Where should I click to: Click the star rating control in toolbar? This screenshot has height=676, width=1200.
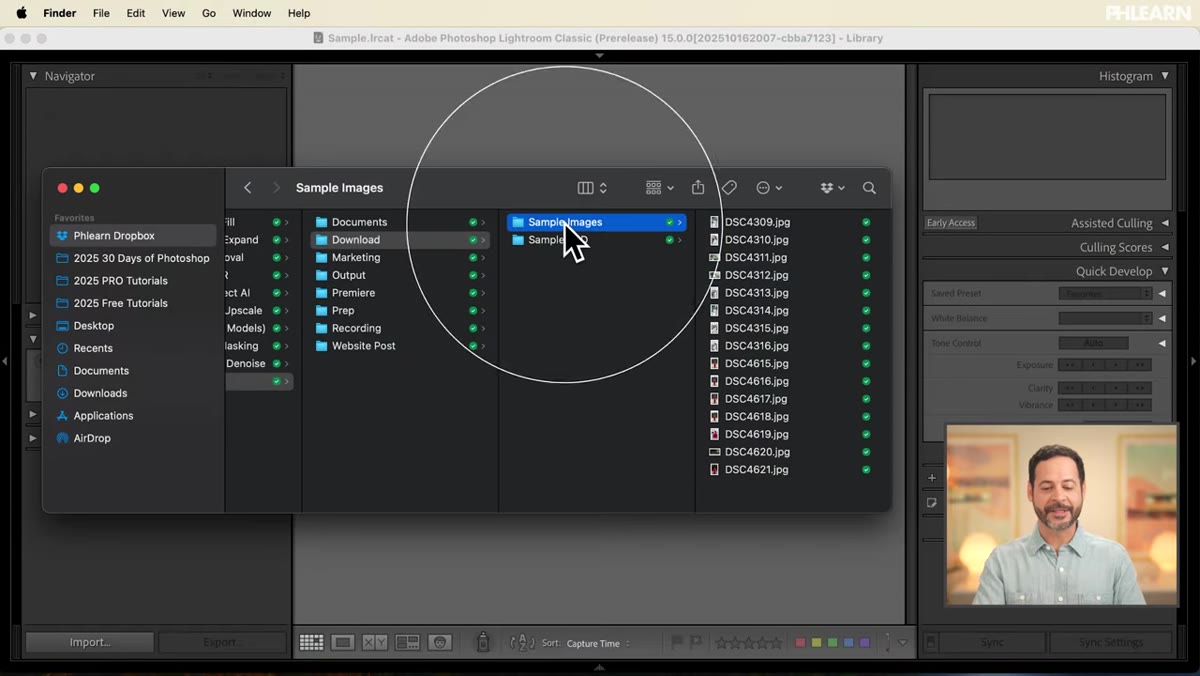click(x=748, y=642)
